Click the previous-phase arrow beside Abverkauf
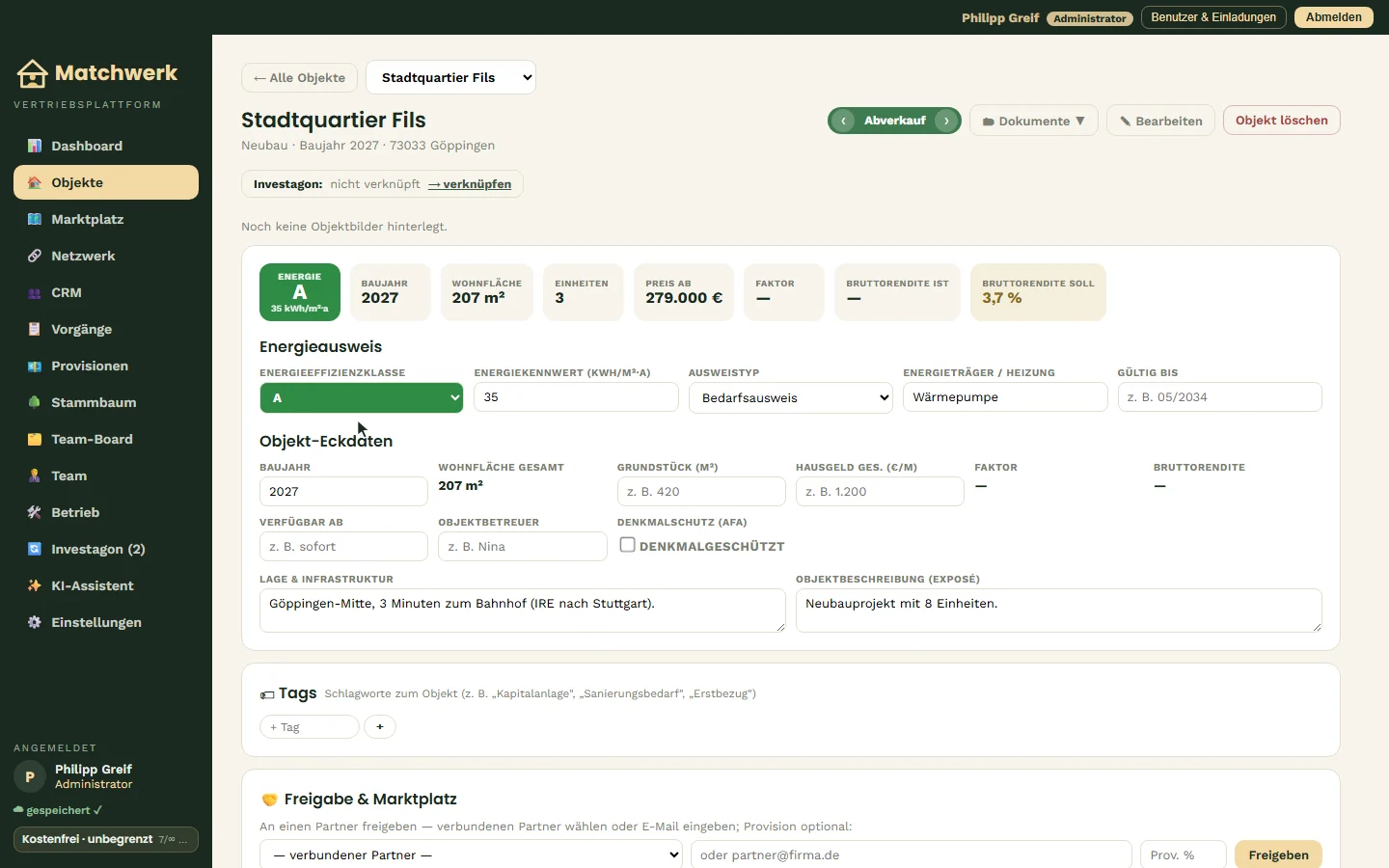Image resolution: width=1389 pixels, height=868 pixels. pyautogui.click(x=843, y=121)
